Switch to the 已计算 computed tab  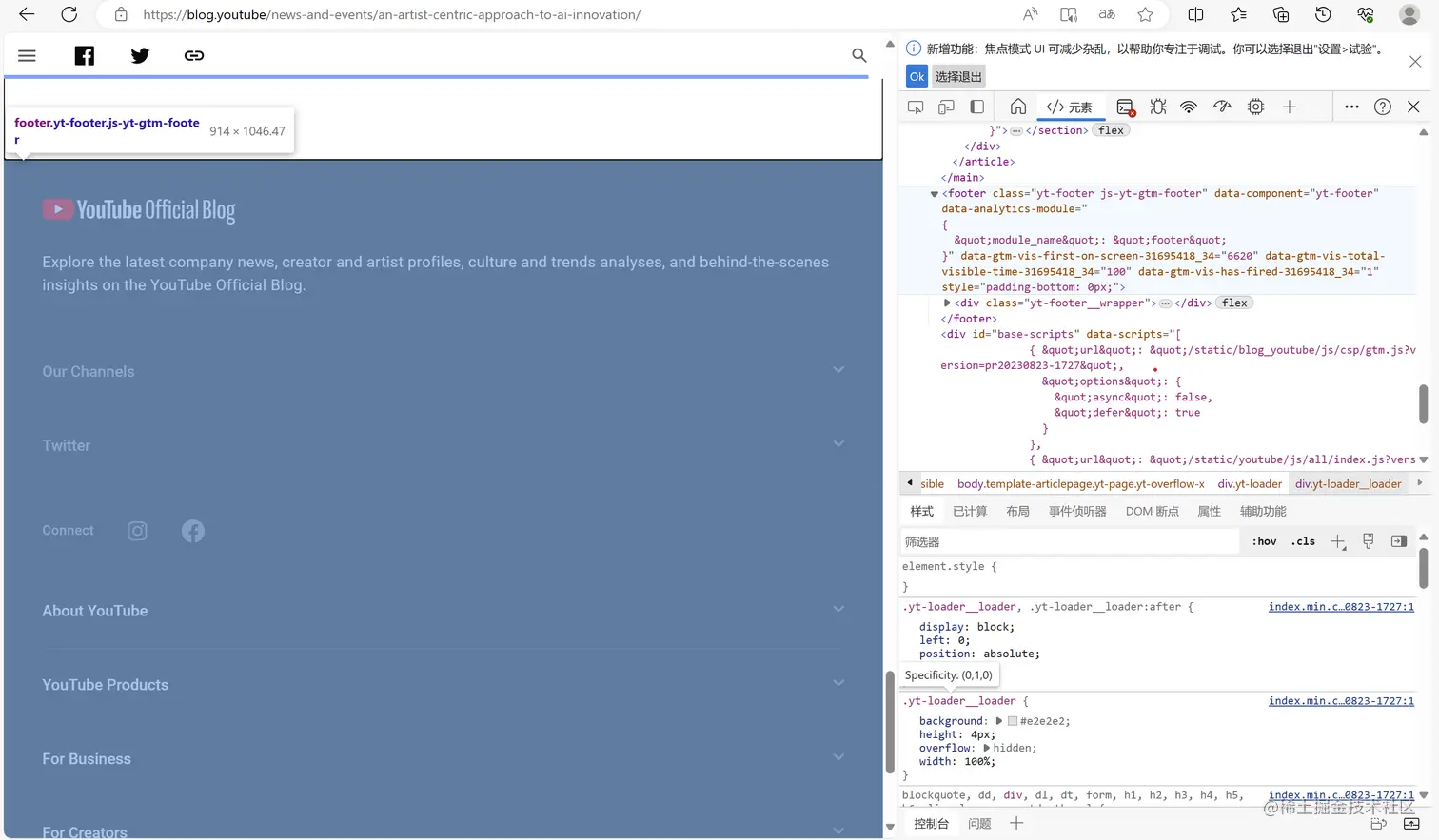click(x=970, y=512)
